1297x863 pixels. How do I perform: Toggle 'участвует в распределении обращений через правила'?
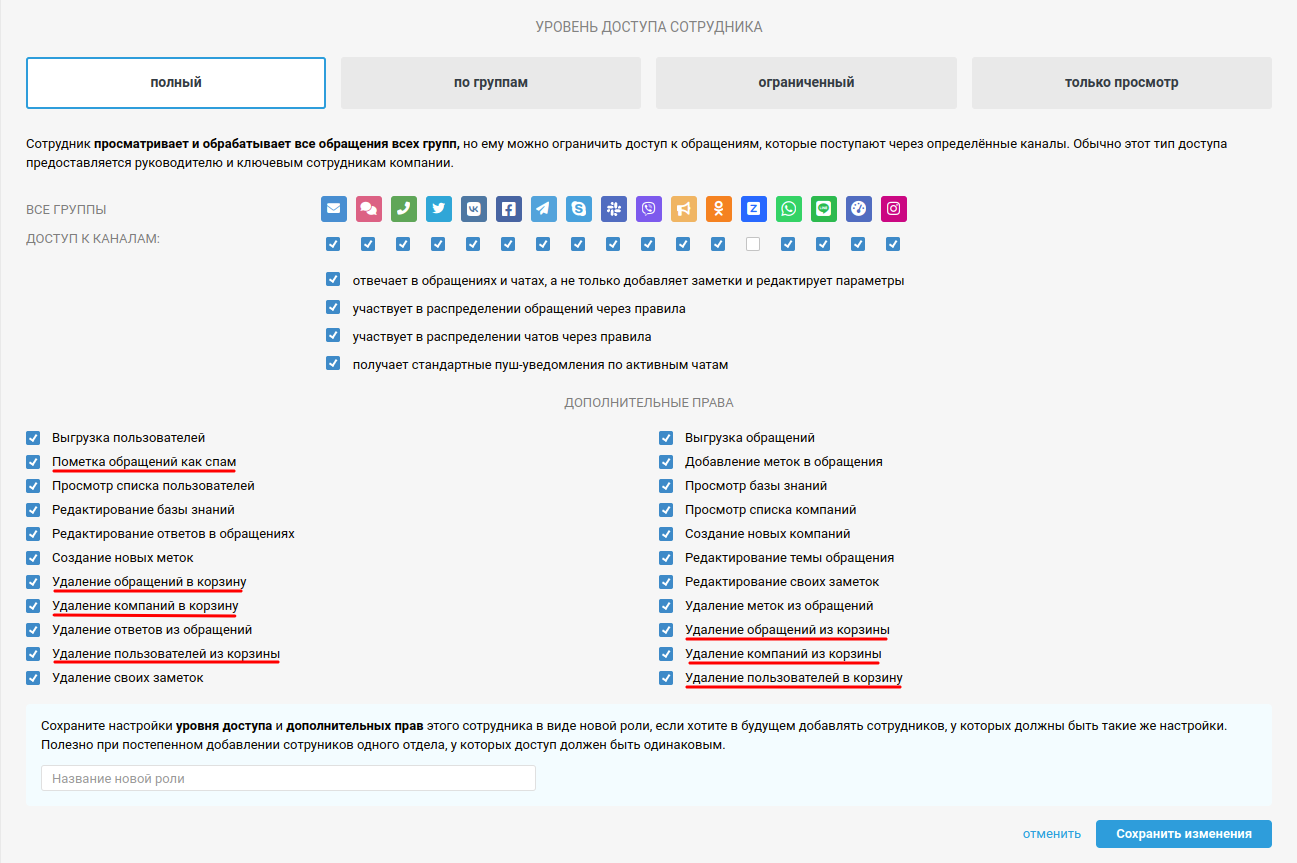click(333, 308)
